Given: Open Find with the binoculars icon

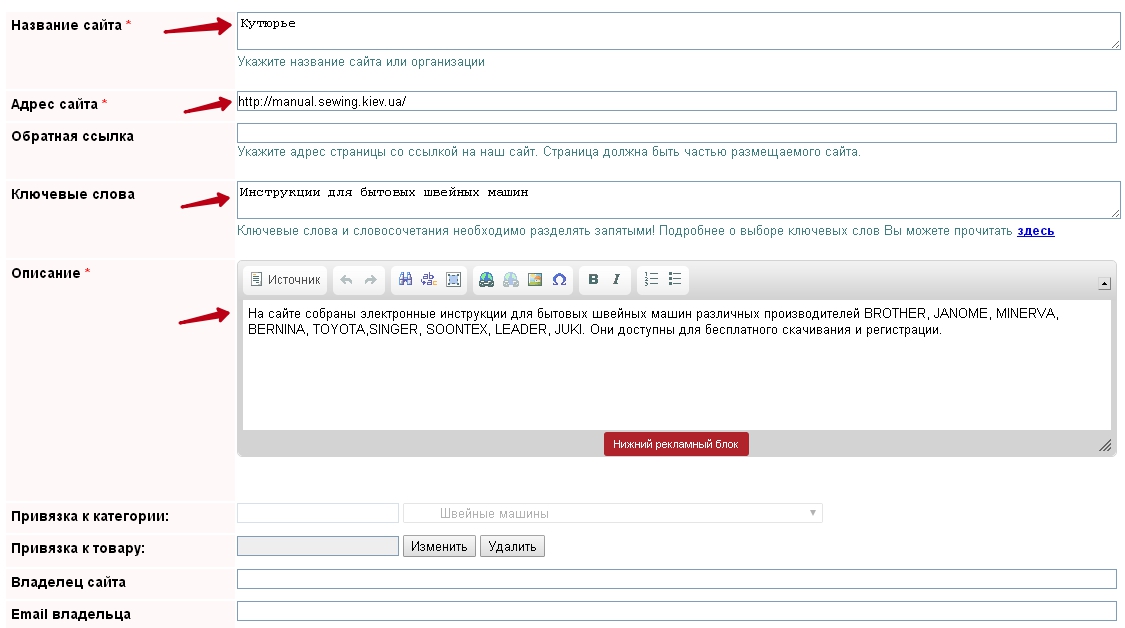Looking at the screenshot, I should point(405,280).
